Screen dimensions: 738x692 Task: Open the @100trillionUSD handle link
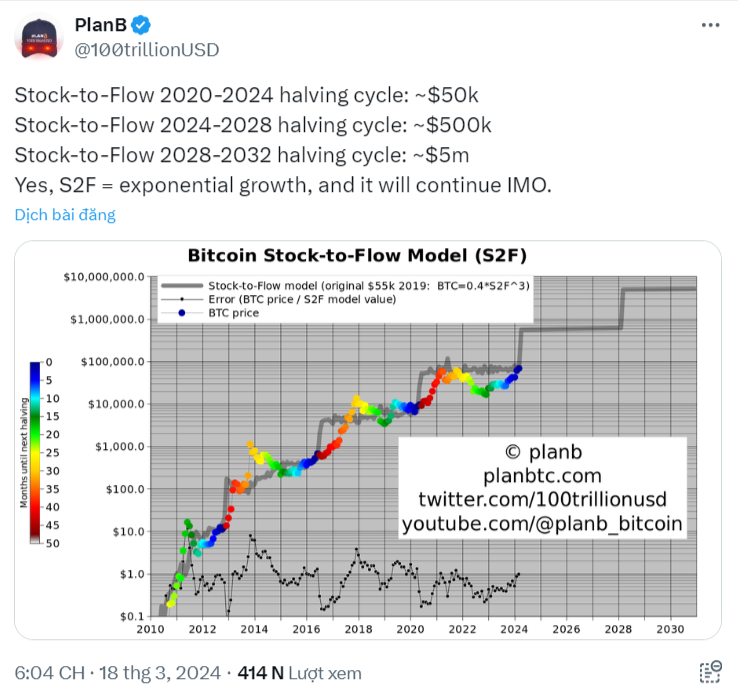click(147, 50)
